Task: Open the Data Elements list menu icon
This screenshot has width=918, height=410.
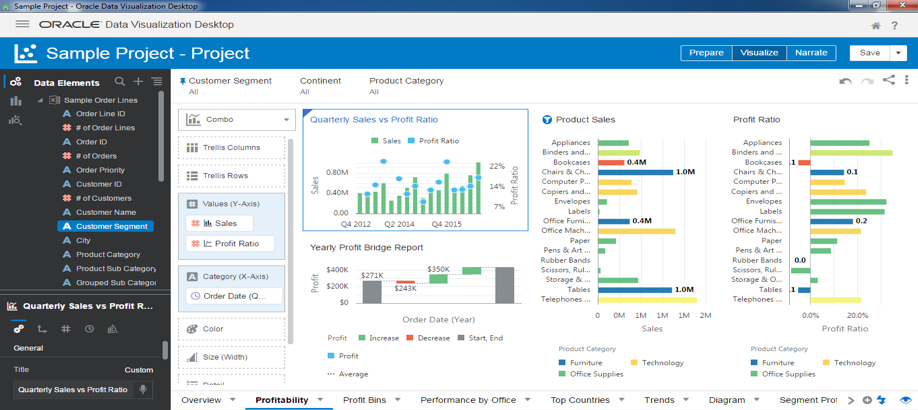Action: tap(156, 82)
